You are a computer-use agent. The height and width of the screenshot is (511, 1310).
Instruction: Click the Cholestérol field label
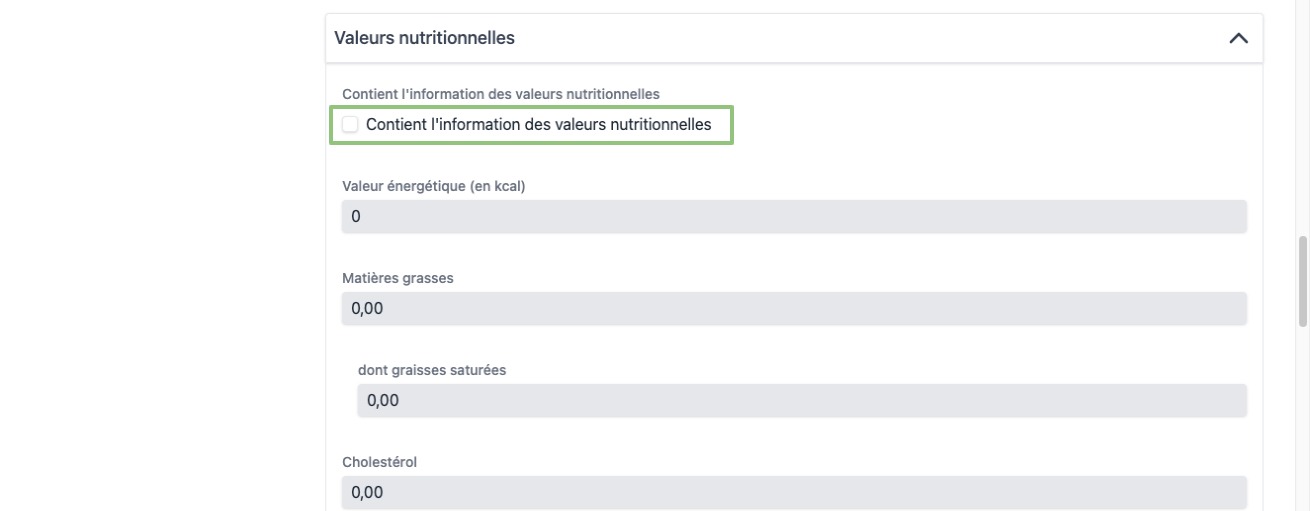pos(379,462)
